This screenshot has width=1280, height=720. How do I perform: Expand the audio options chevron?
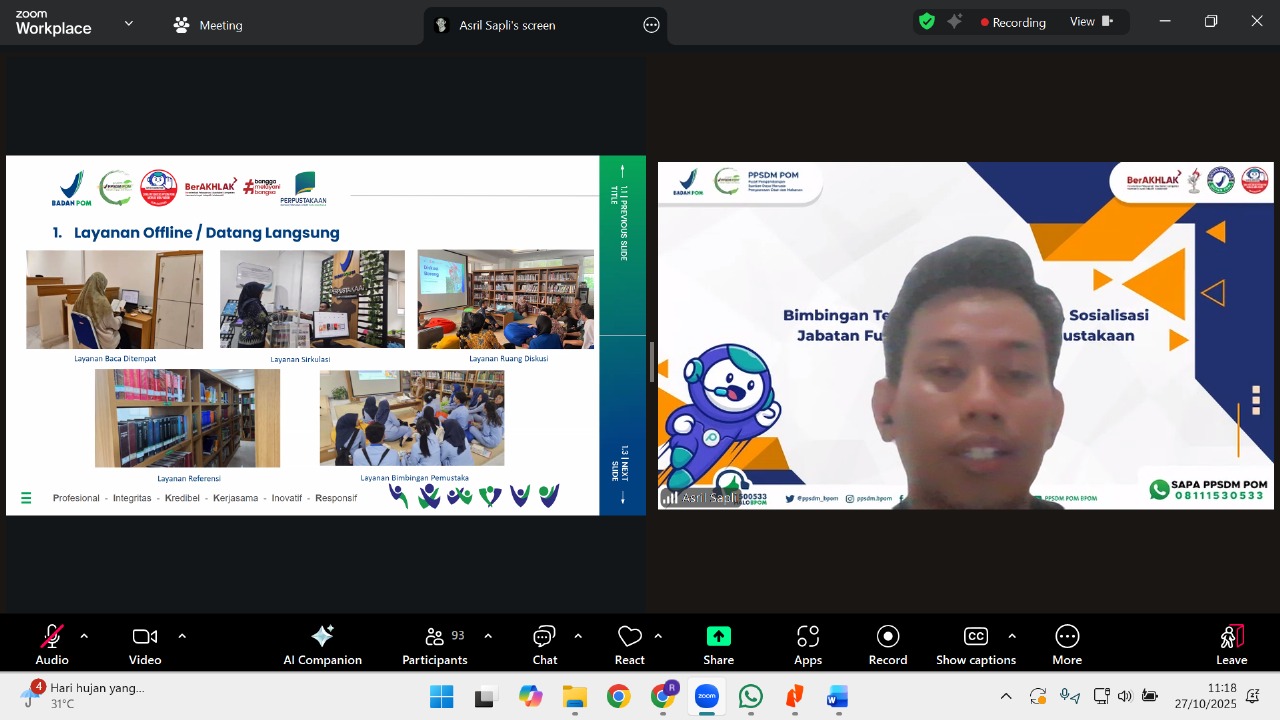tap(84, 636)
